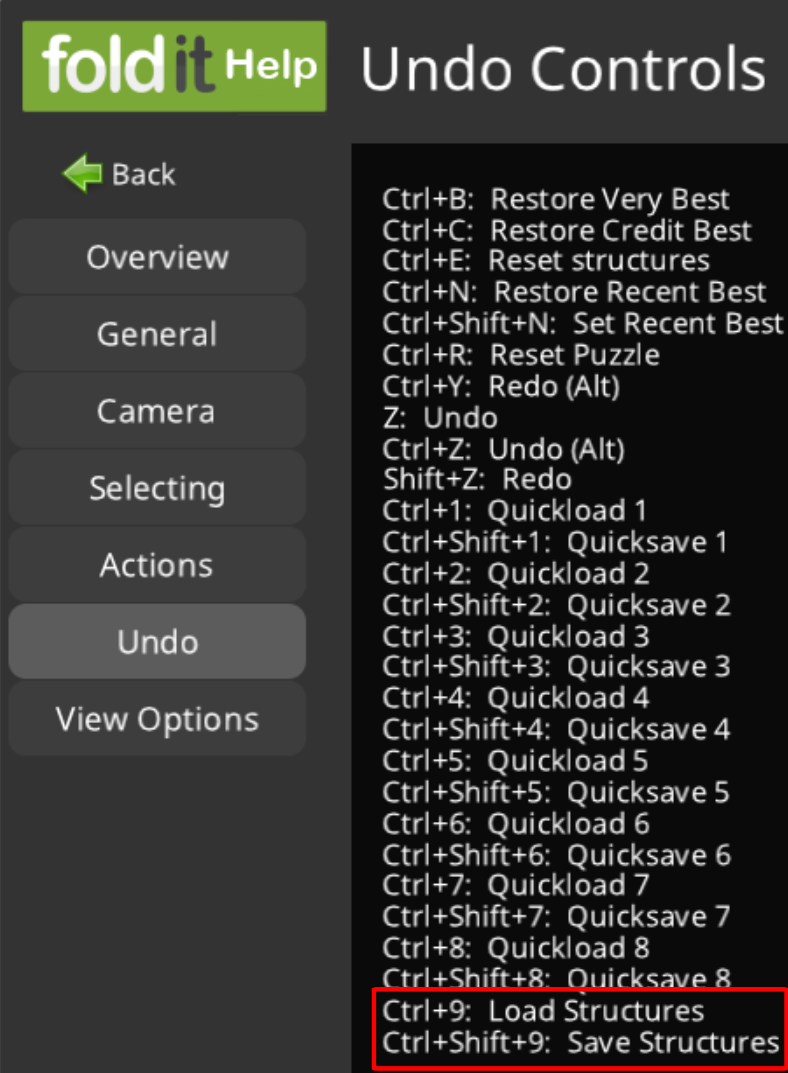Go to the Actions help section
This screenshot has width=788, height=1073.
[157, 565]
